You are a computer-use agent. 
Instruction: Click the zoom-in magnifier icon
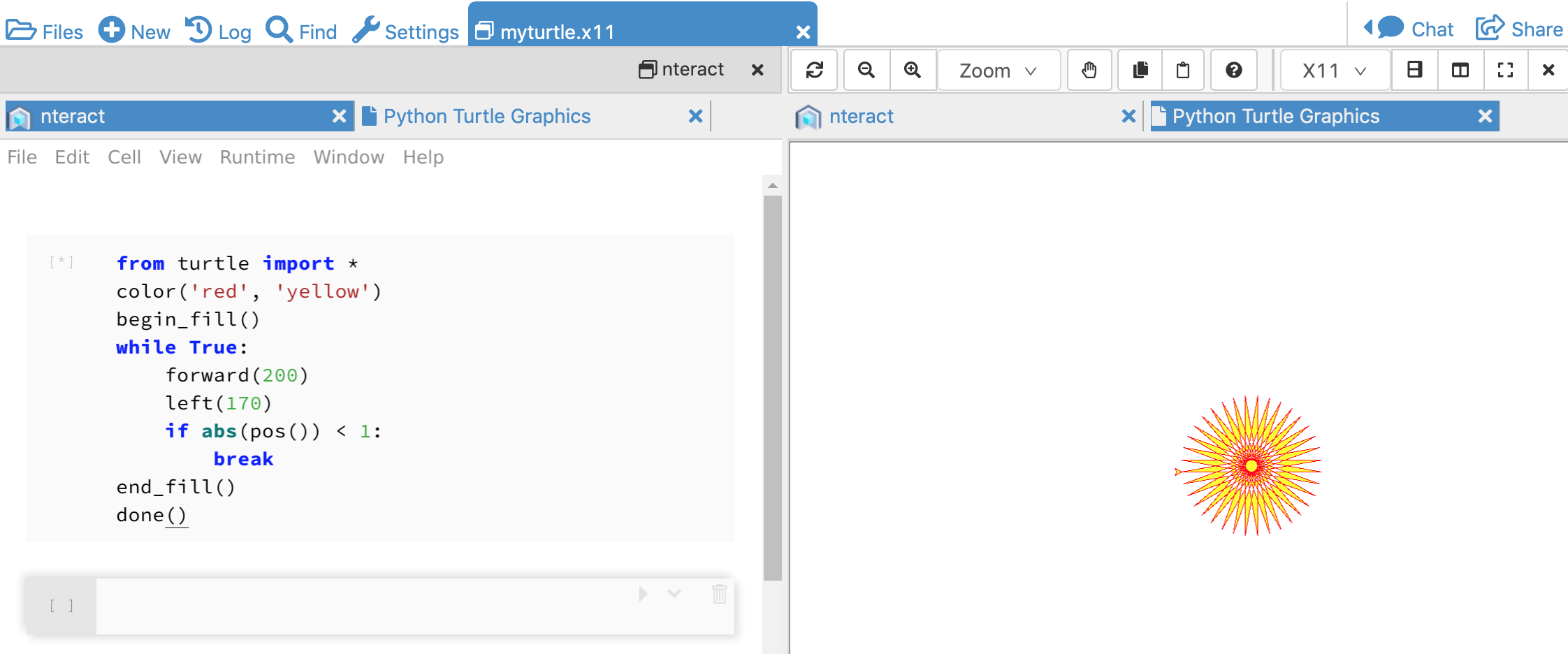pos(912,70)
